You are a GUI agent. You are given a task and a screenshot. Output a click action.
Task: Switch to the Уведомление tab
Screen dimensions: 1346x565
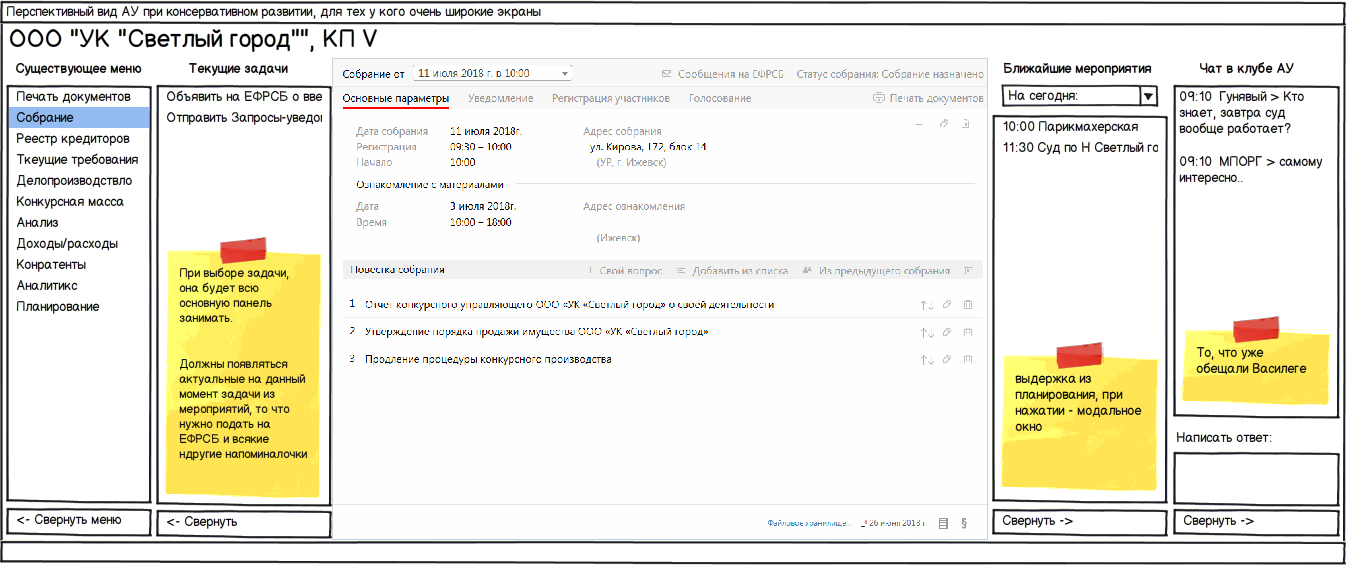click(500, 98)
